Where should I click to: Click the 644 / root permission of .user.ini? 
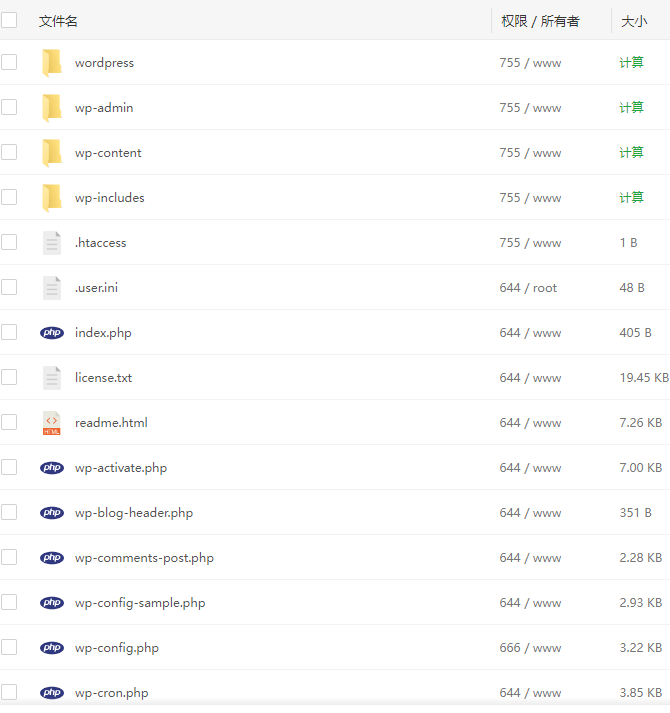pos(528,288)
